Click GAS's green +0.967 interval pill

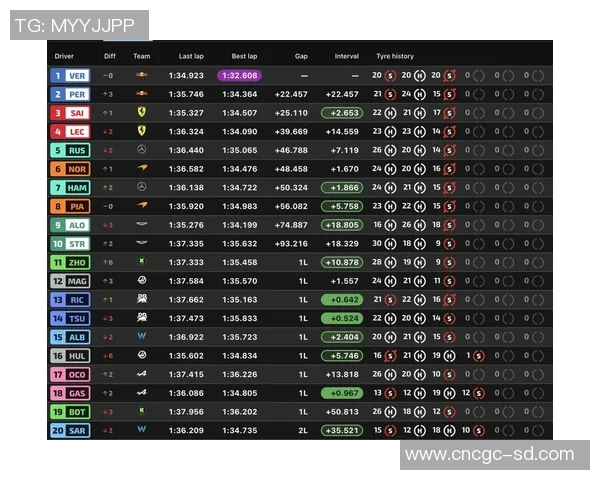[342, 393]
